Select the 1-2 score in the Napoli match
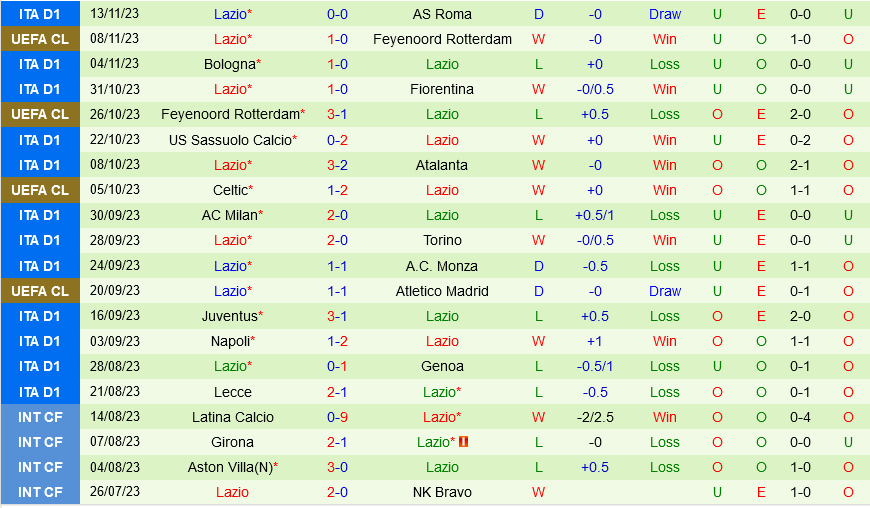The height and width of the screenshot is (508, 870). coord(337,341)
